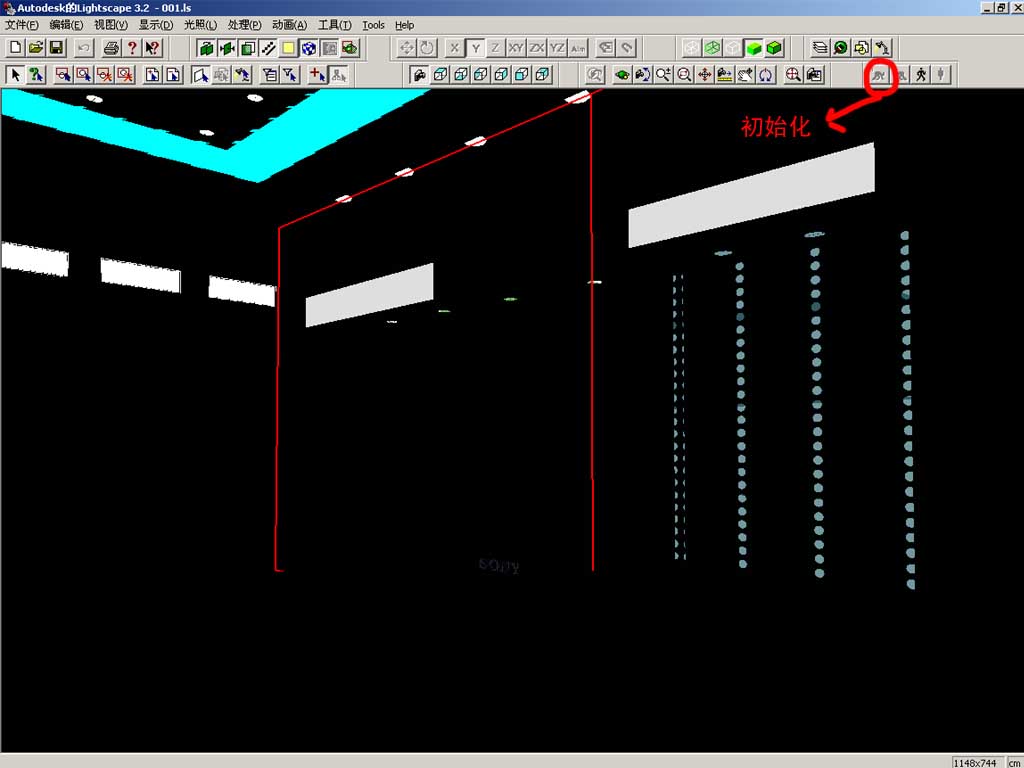Activate the Tilt circular arrow tool
This screenshot has height=768, width=1024.
(x=765, y=74)
